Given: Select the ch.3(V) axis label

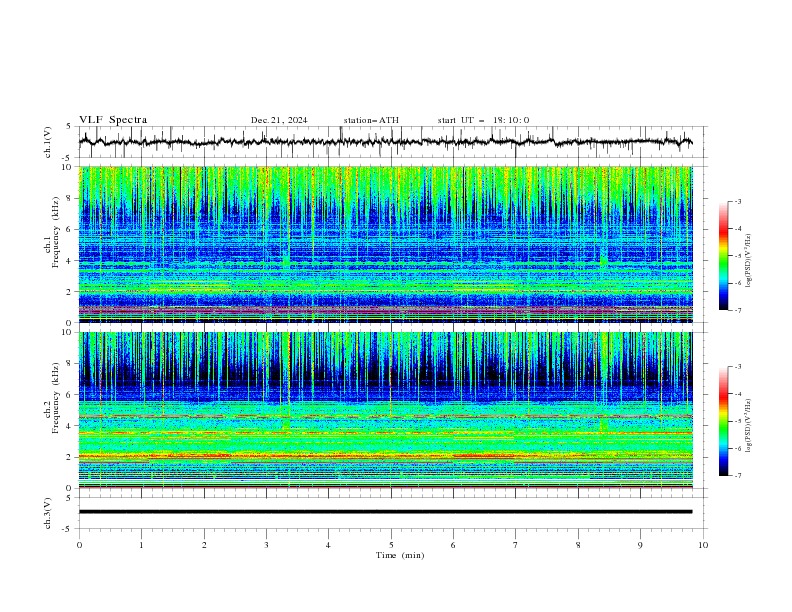Looking at the screenshot, I should point(48,513).
